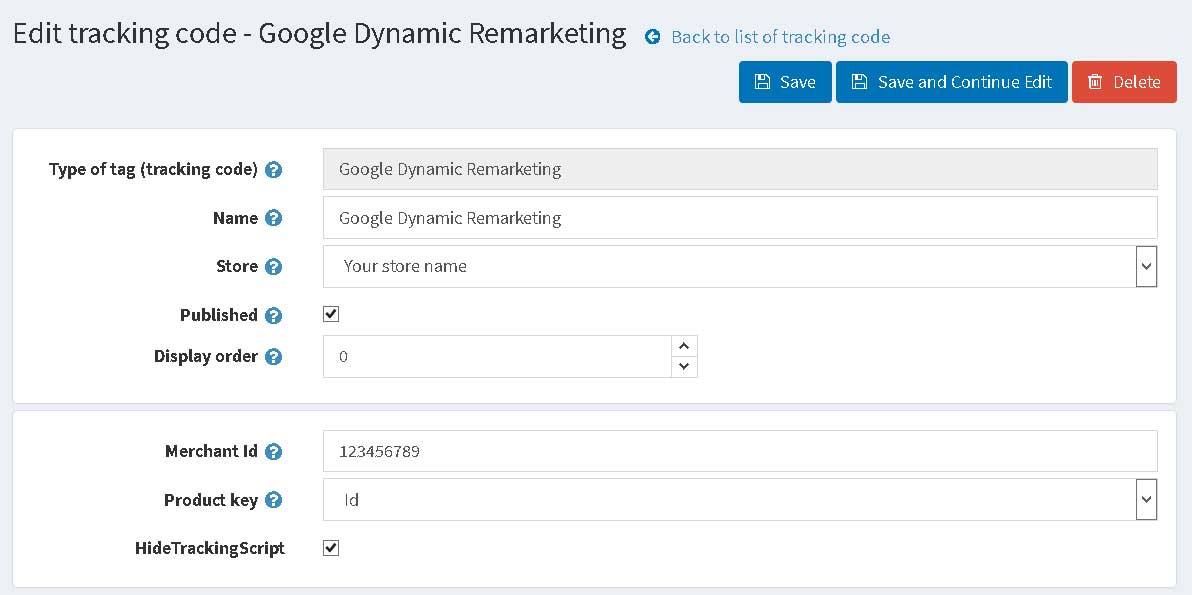Click help icon beside Merchant Id
1192x595 pixels.
tap(274, 452)
